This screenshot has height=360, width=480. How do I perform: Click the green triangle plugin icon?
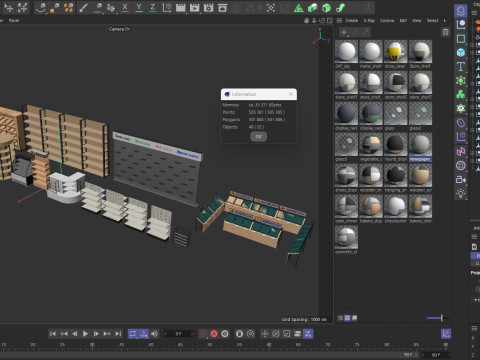pos(298,8)
